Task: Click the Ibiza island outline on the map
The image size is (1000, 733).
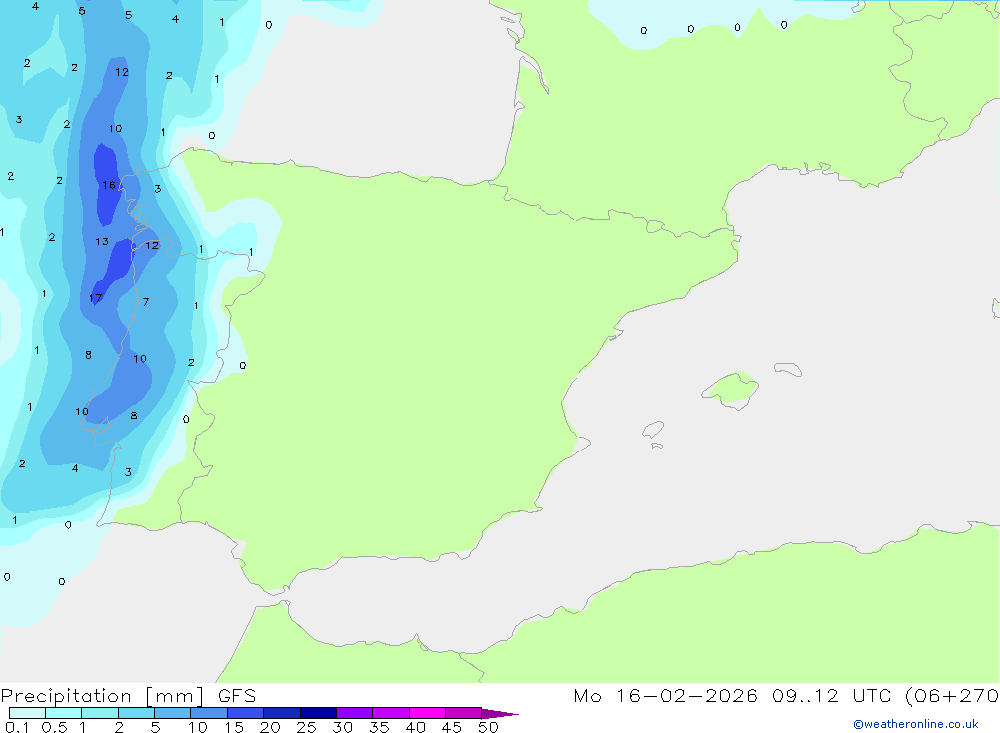Action: (653, 429)
